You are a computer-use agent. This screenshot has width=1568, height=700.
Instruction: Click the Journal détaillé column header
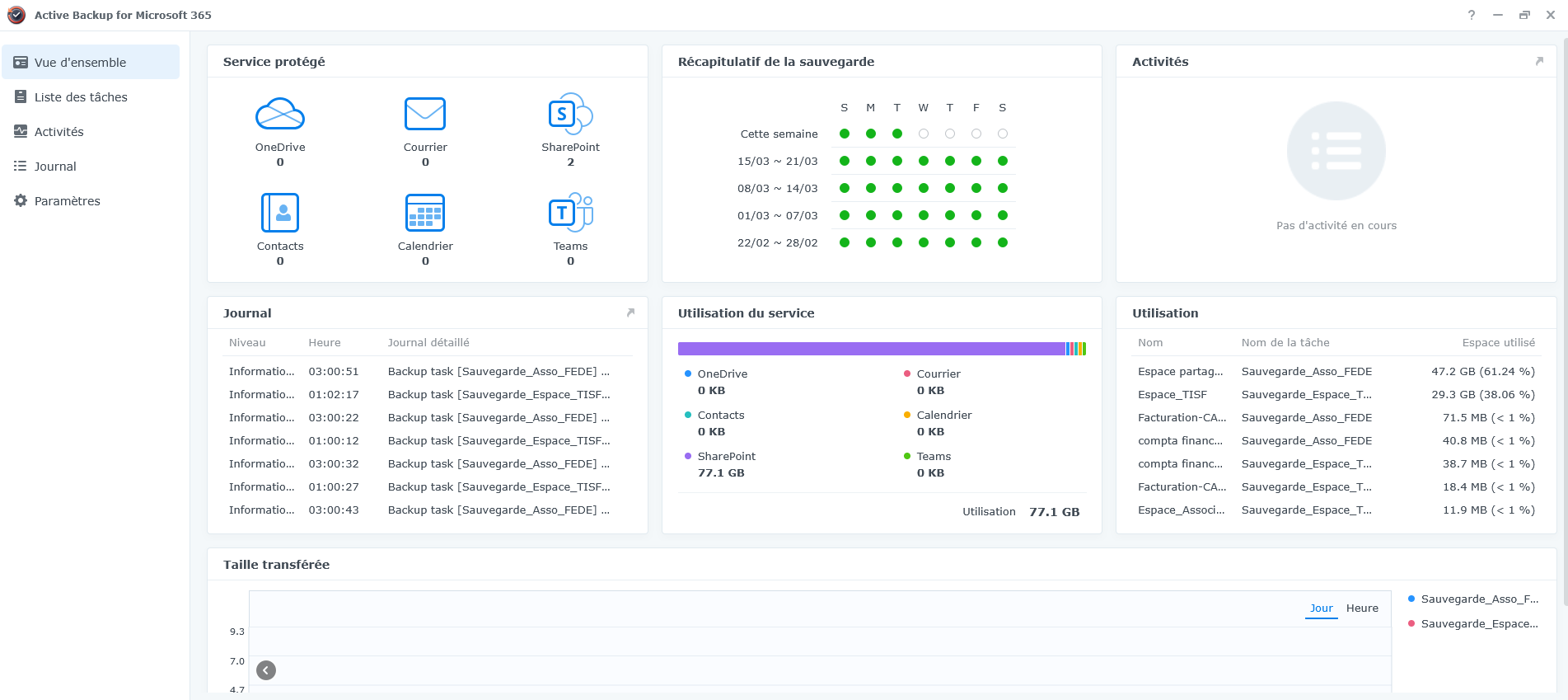(428, 343)
